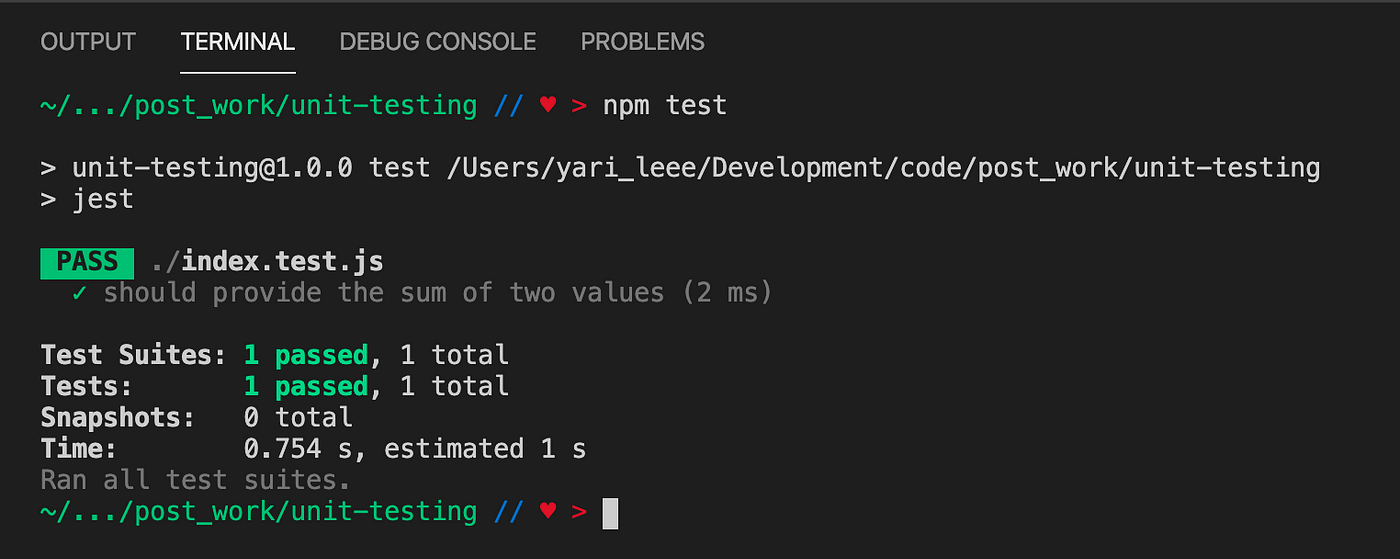Viewport: 1400px width, 559px height.
Task: Click the red heart in bottom prompt
Action: [x=547, y=512]
